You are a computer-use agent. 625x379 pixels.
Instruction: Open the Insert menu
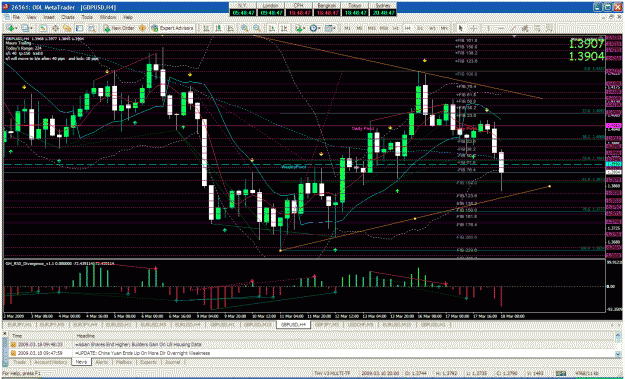pyautogui.click(x=49, y=18)
